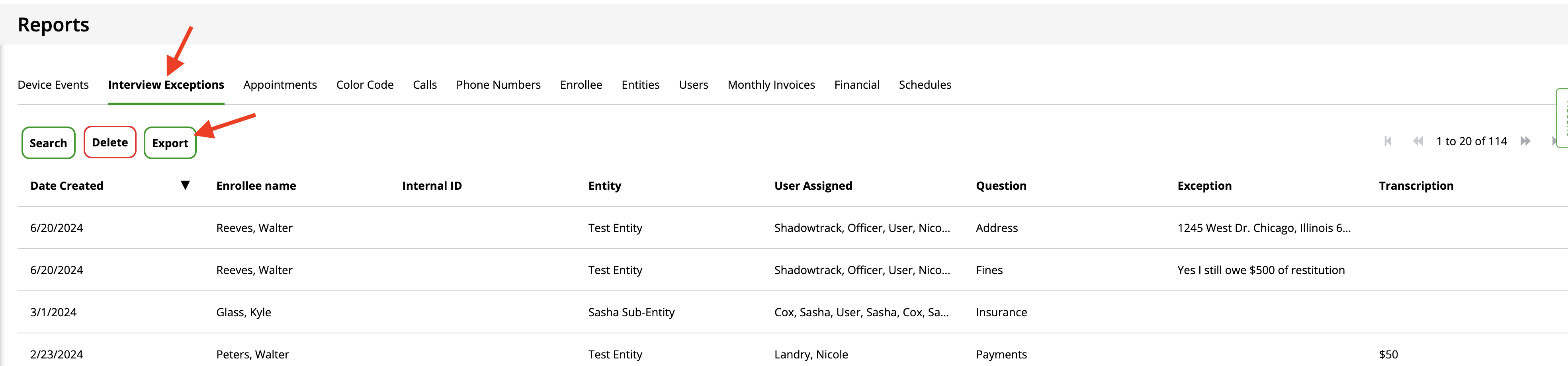Go to the previous page of results
Image resolution: width=1568 pixels, height=366 pixels.
click(1417, 141)
